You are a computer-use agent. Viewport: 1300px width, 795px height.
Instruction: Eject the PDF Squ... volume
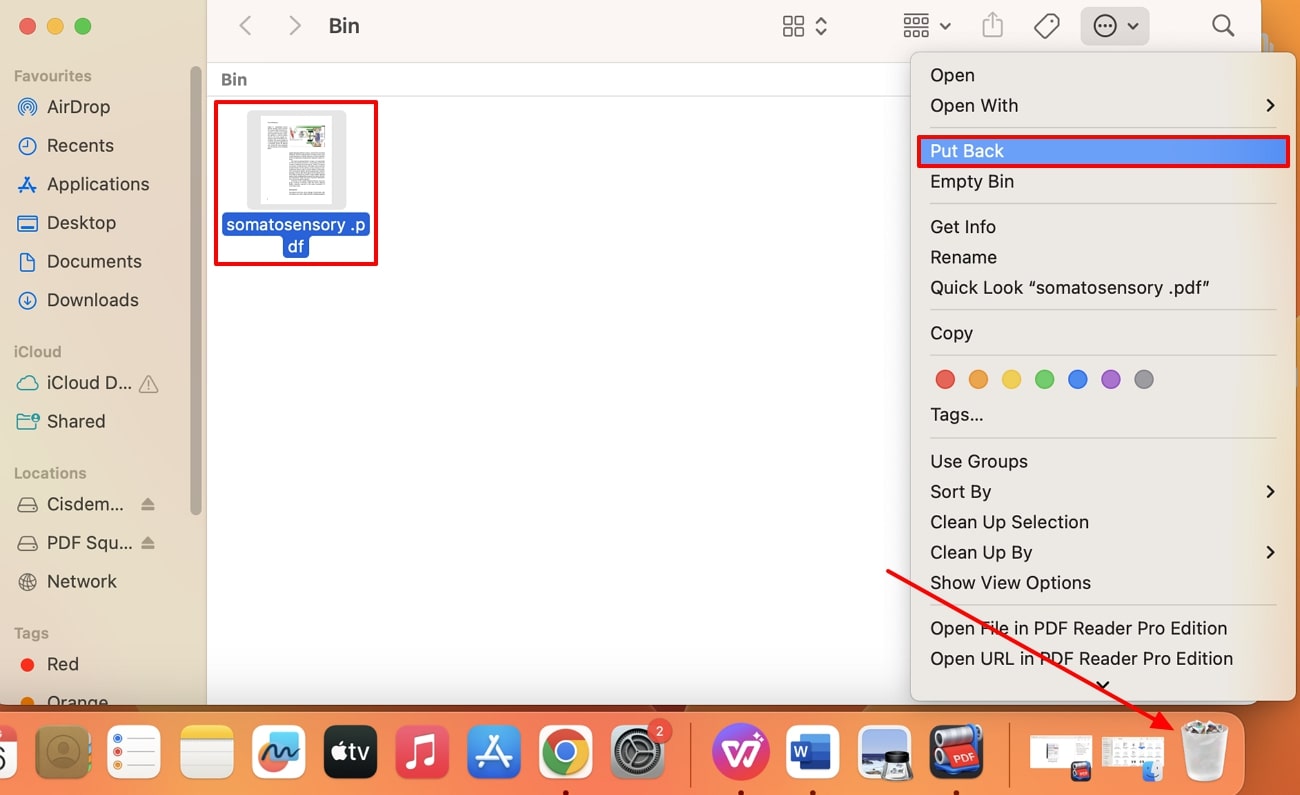(x=148, y=543)
